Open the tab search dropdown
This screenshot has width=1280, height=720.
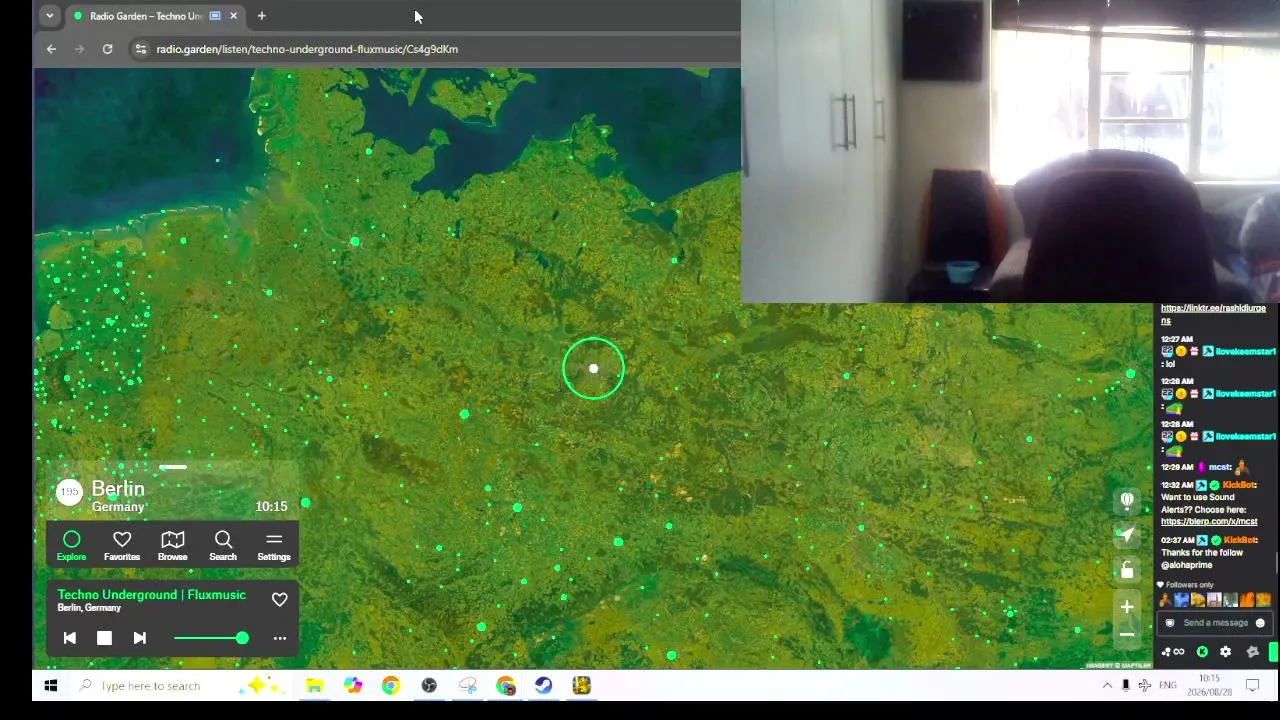click(49, 16)
